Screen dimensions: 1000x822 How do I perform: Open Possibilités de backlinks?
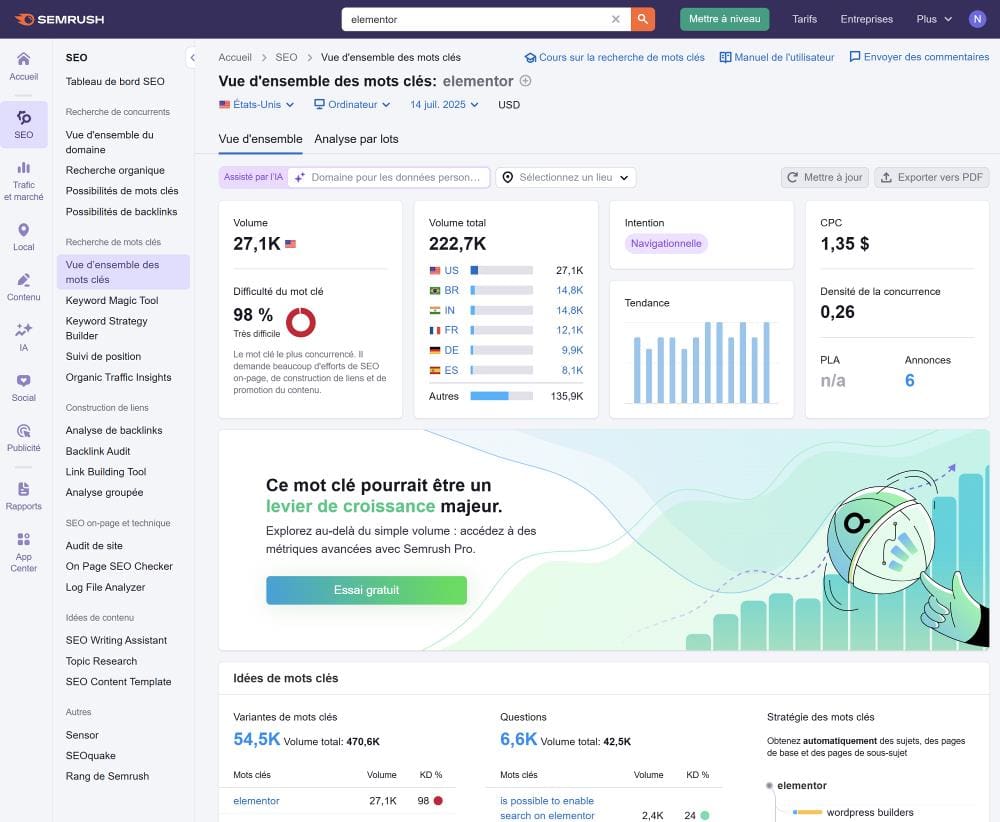tap(121, 212)
